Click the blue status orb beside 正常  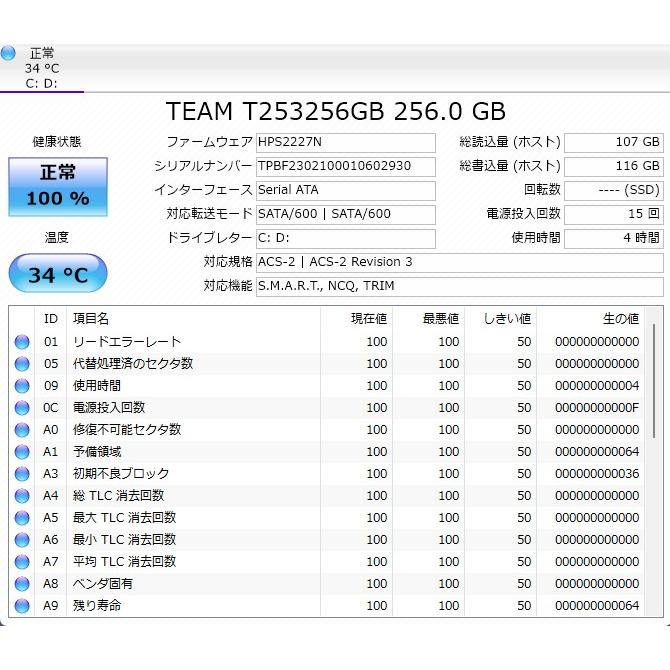(x=8, y=53)
